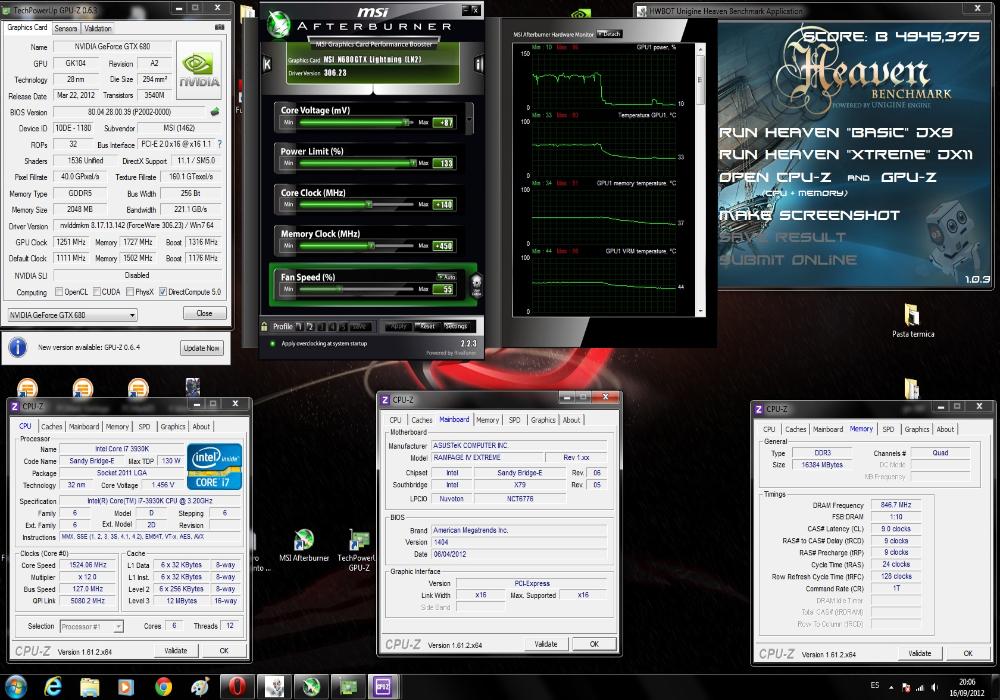The width and height of the screenshot is (1000, 700).
Task: Click the Fan Speed slider in Afterburner
Action: point(356,289)
